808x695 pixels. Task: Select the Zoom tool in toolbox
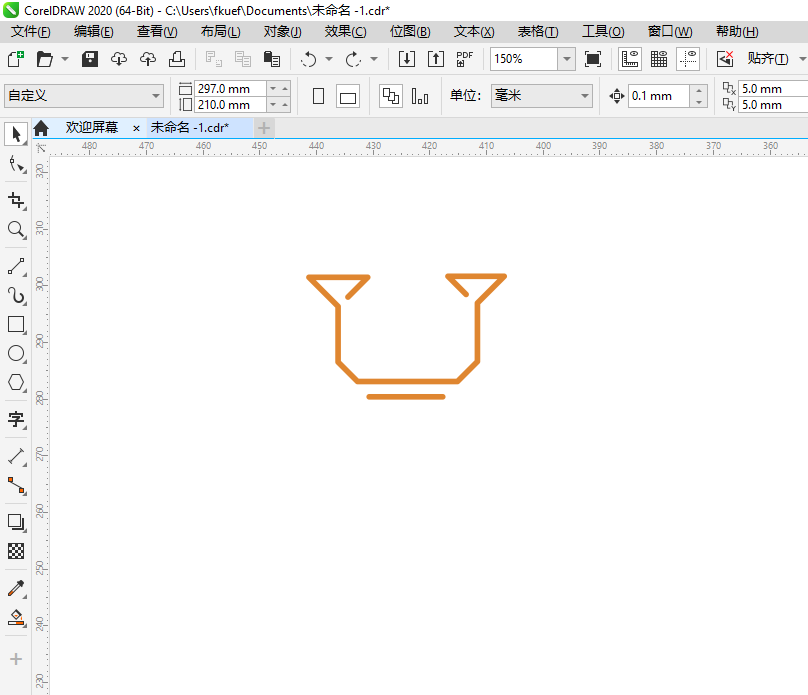tap(16, 230)
